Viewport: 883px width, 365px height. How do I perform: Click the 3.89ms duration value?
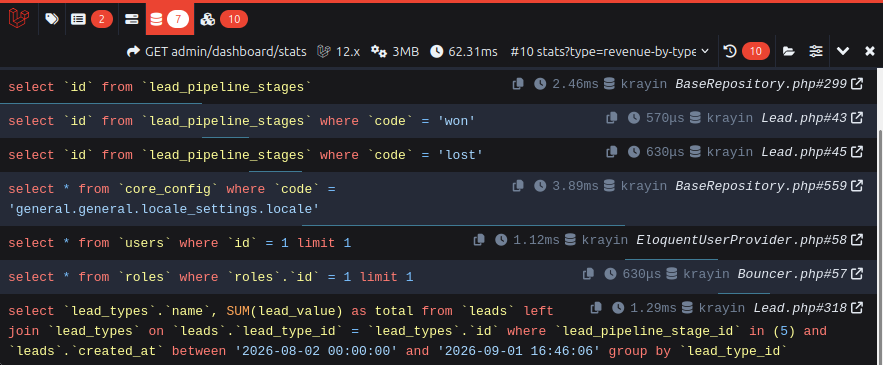pos(575,186)
